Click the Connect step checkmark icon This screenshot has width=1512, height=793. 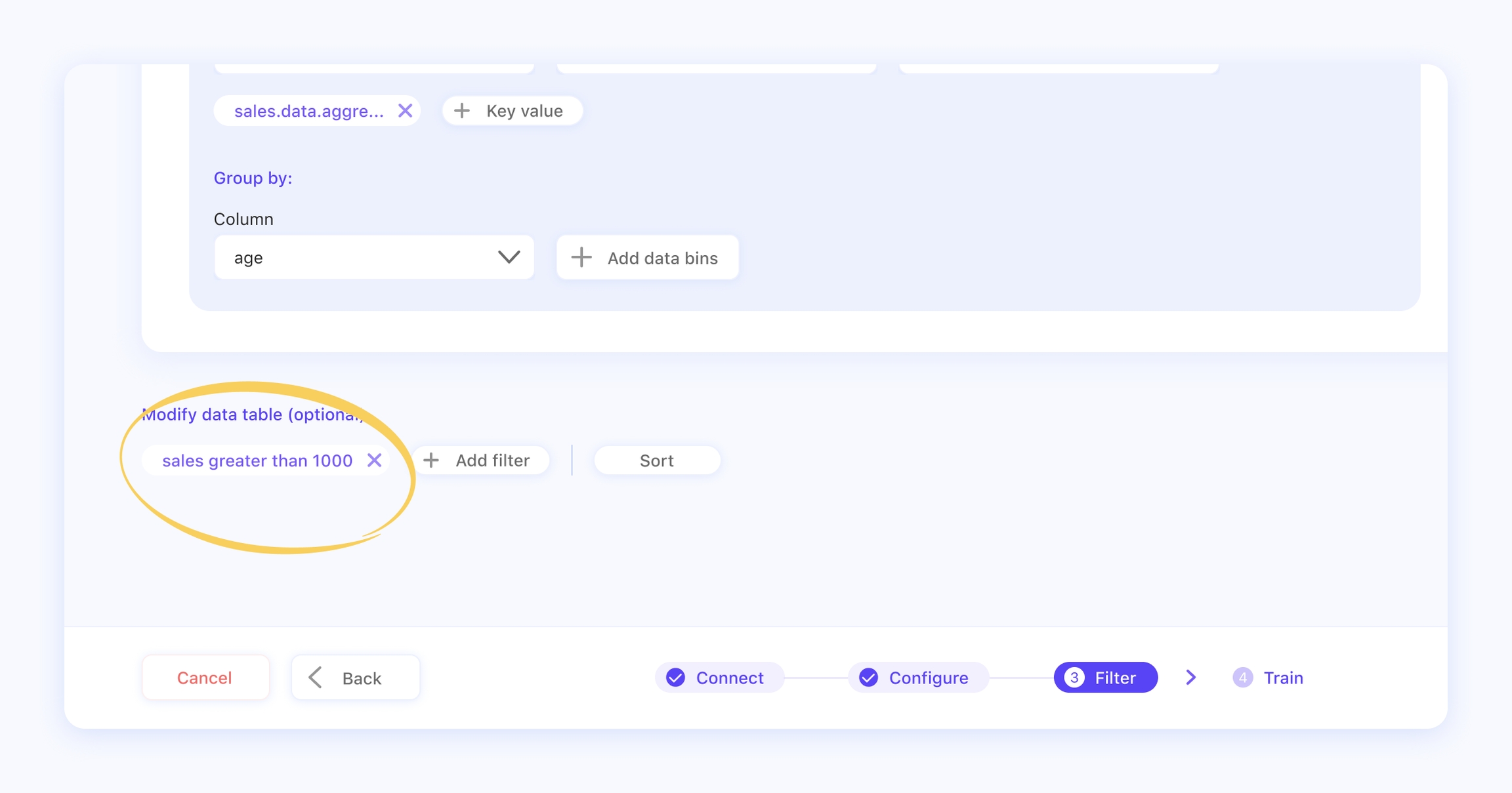[675, 678]
